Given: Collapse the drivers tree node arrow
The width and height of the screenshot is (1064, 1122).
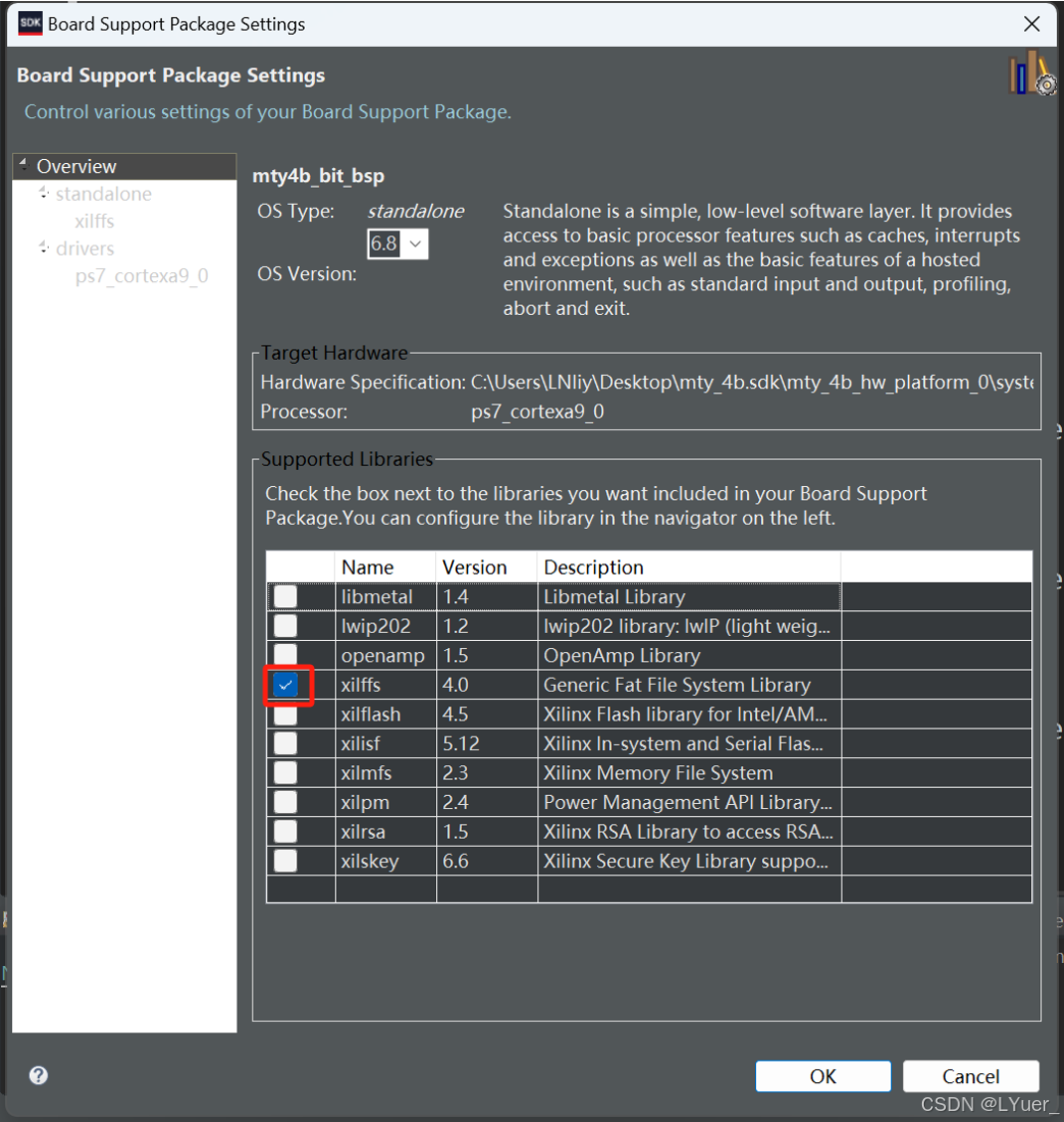Looking at the screenshot, I should (44, 247).
